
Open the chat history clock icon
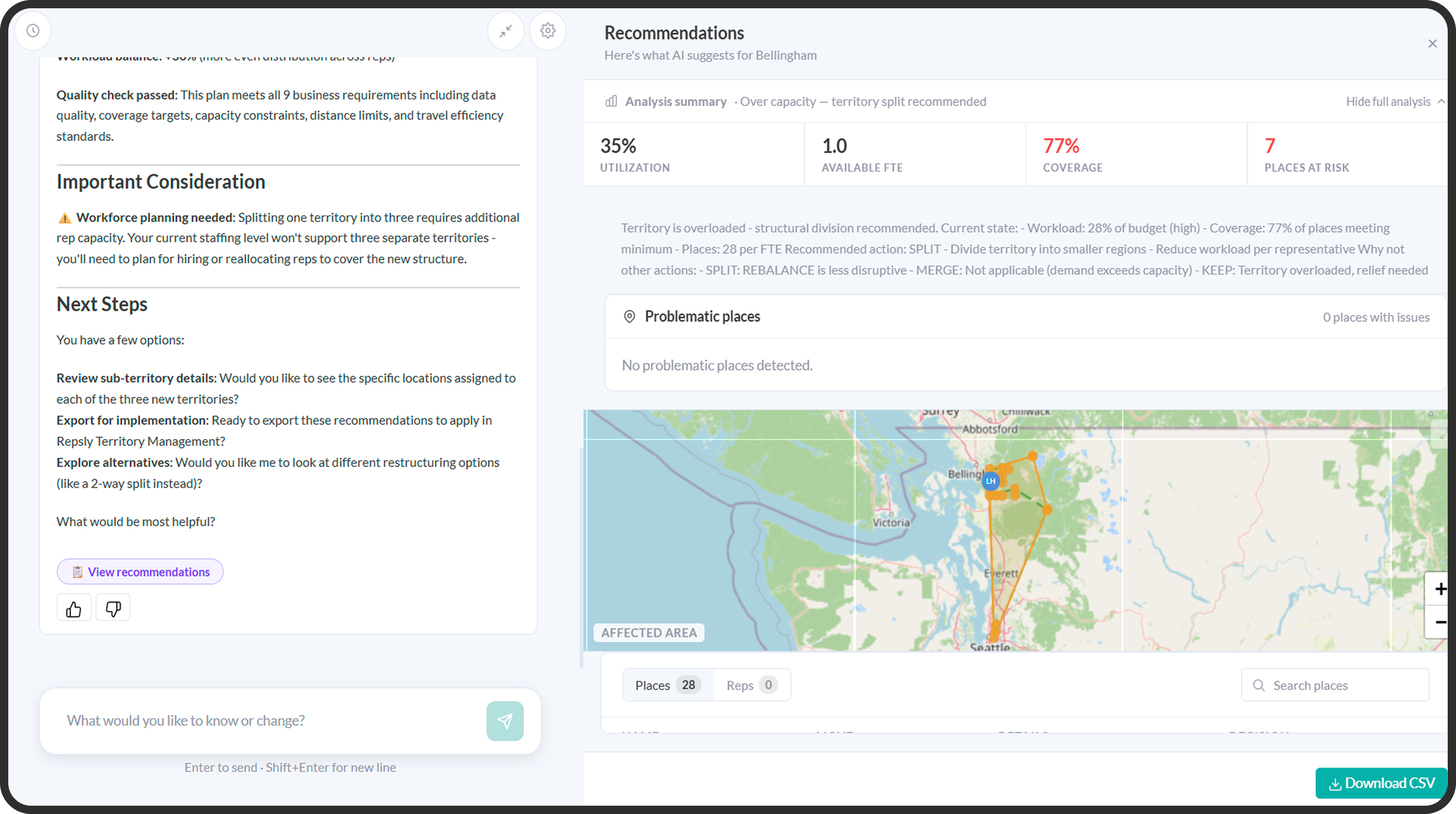click(x=33, y=31)
